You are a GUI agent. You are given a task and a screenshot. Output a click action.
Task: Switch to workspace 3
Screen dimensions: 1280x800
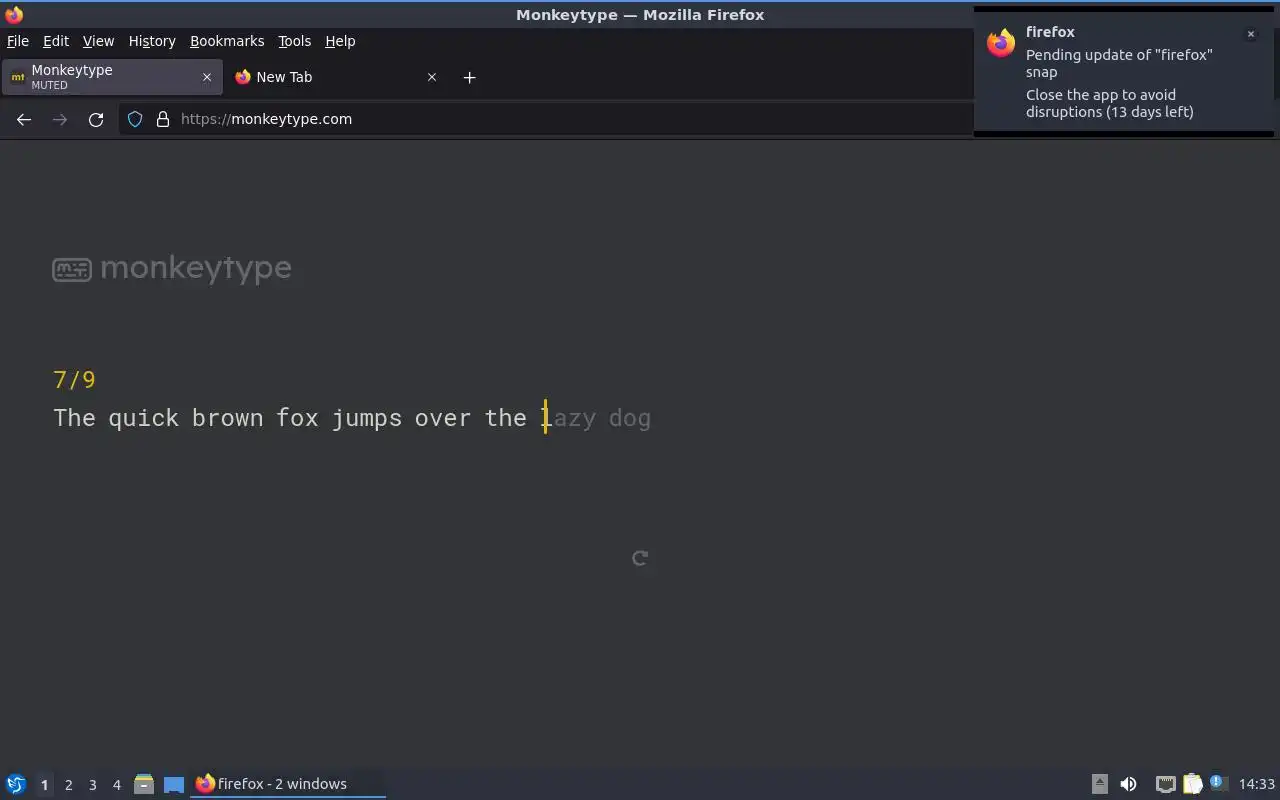92,785
